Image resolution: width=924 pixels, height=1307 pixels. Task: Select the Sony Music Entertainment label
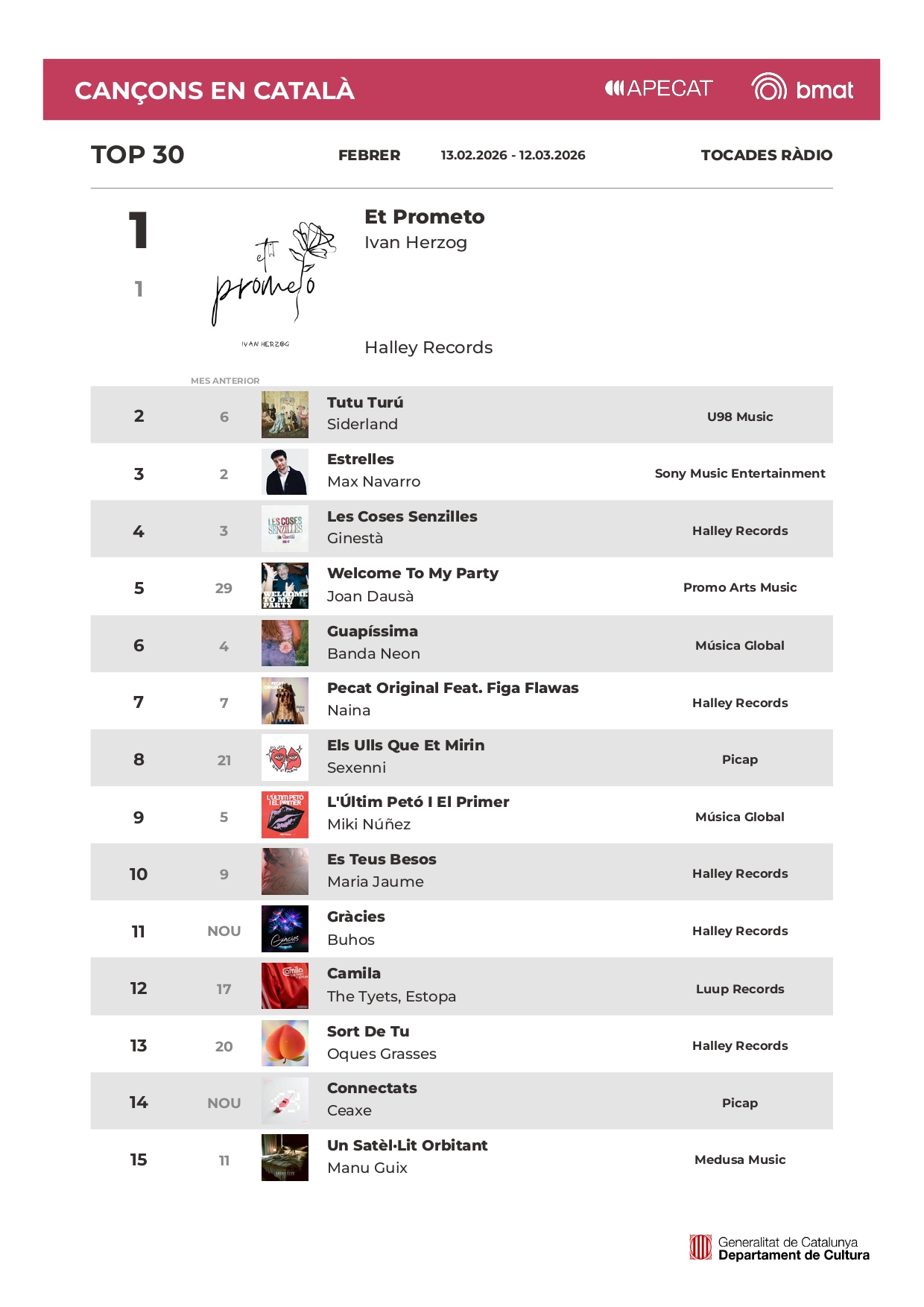739,473
